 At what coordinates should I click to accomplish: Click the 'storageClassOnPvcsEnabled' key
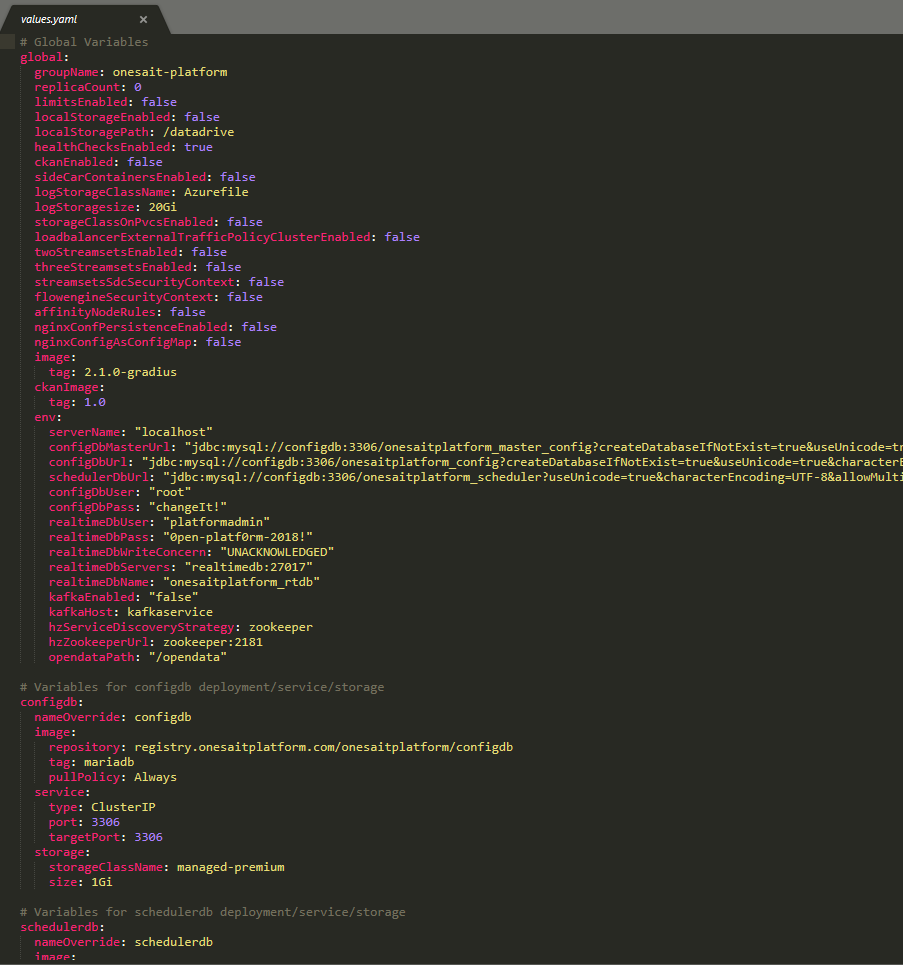tap(124, 222)
